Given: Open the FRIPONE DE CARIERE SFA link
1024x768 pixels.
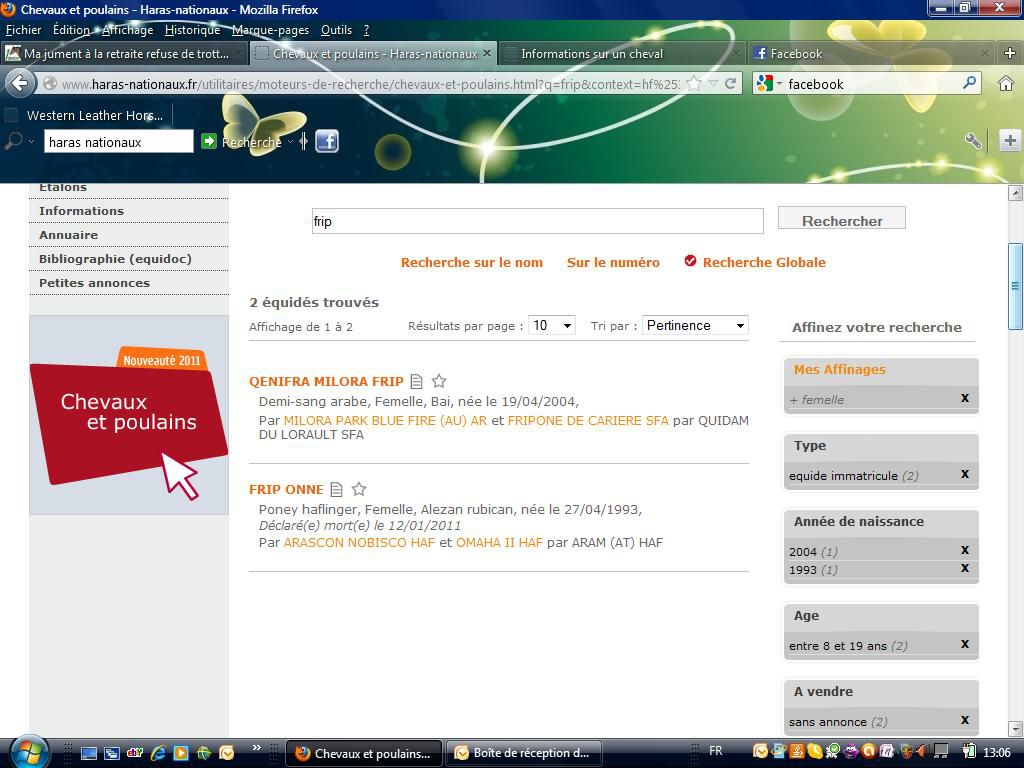Looking at the screenshot, I should [587, 420].
